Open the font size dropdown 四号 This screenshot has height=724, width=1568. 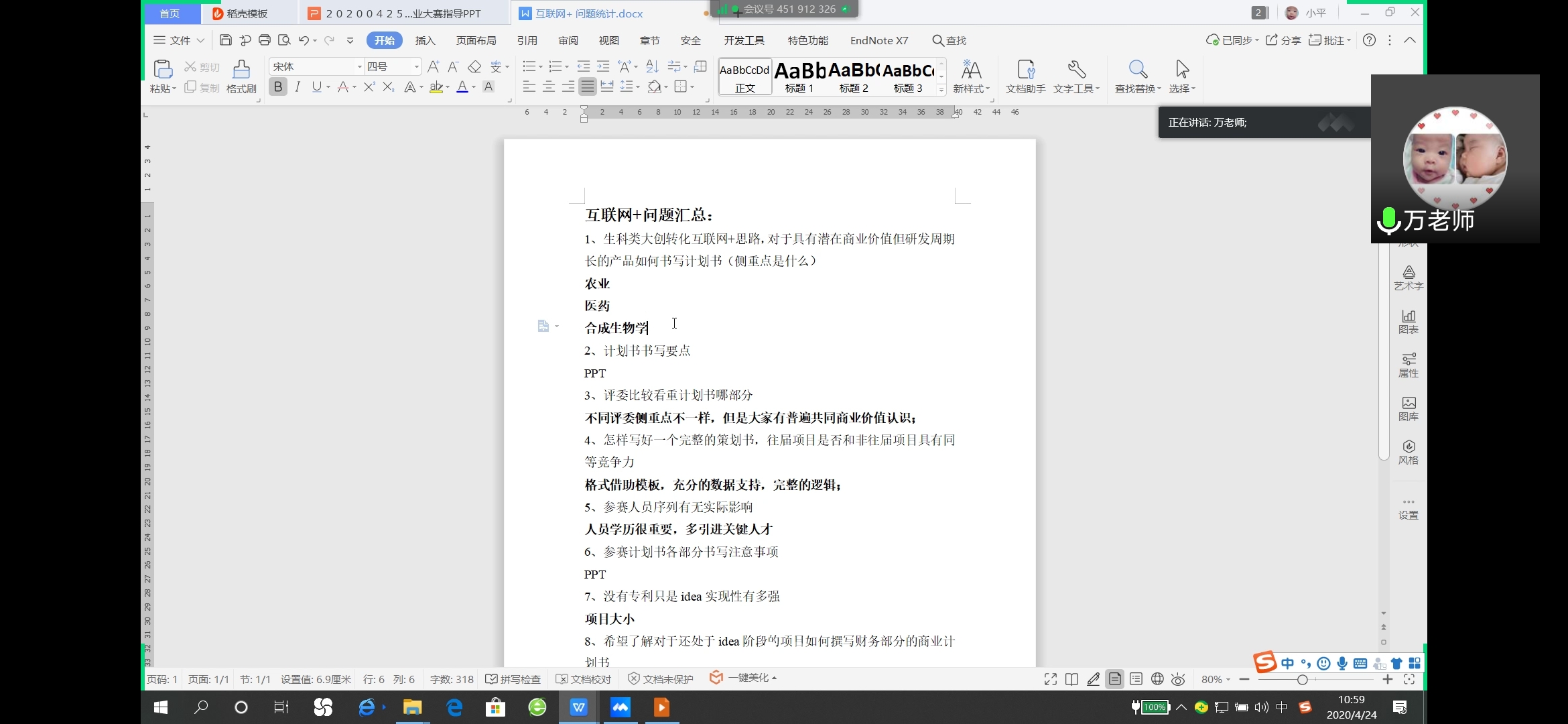[x=416, y=66]
